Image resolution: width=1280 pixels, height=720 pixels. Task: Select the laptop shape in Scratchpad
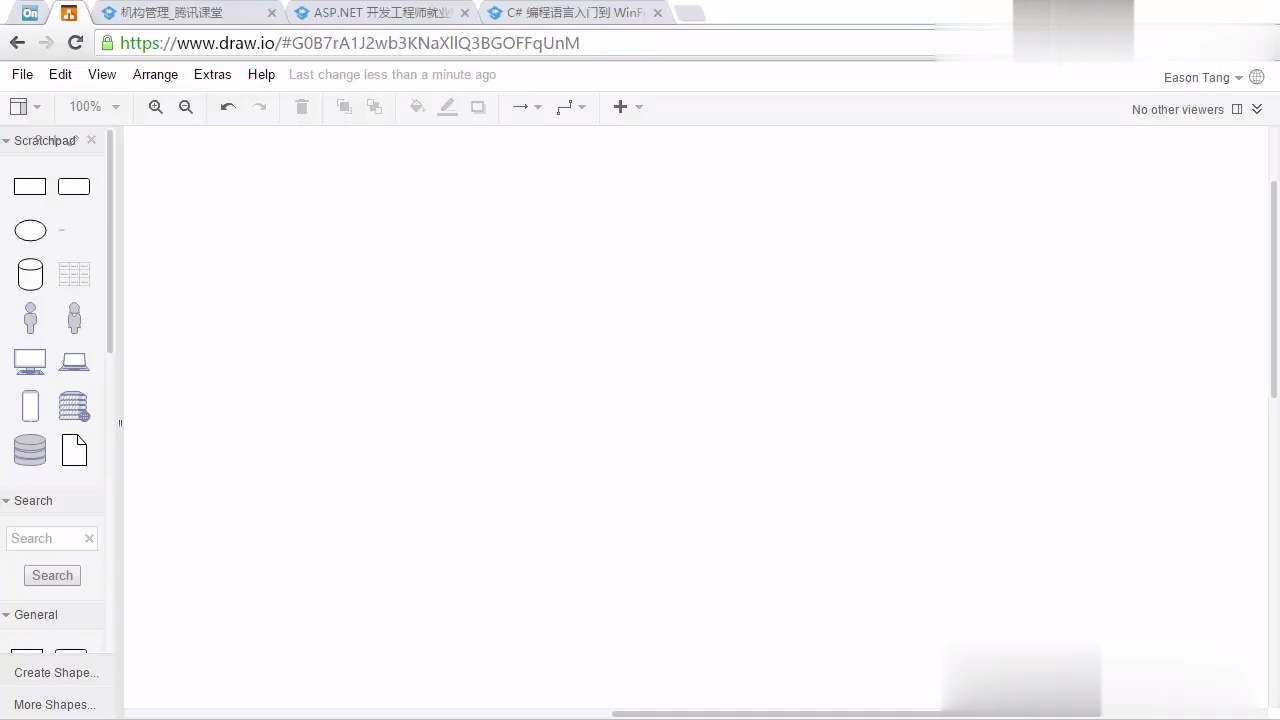[74, 361]
